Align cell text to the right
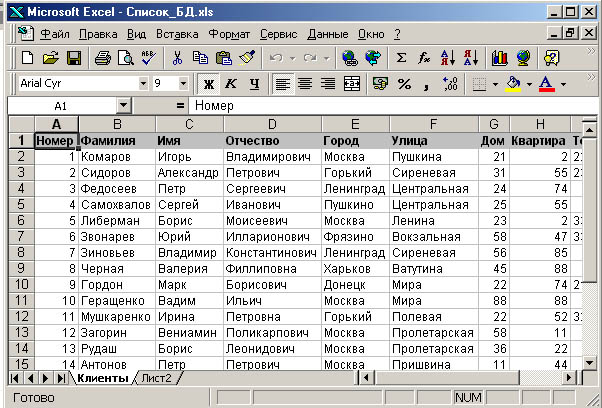Image resolution: width=602 pixels, height=408 pixels. point(328,83)
